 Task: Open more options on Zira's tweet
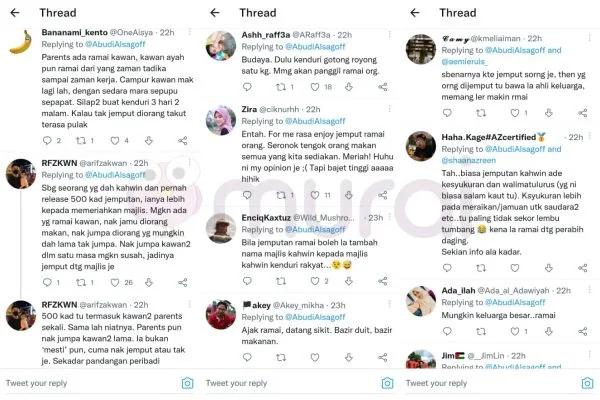coord(390,109)
